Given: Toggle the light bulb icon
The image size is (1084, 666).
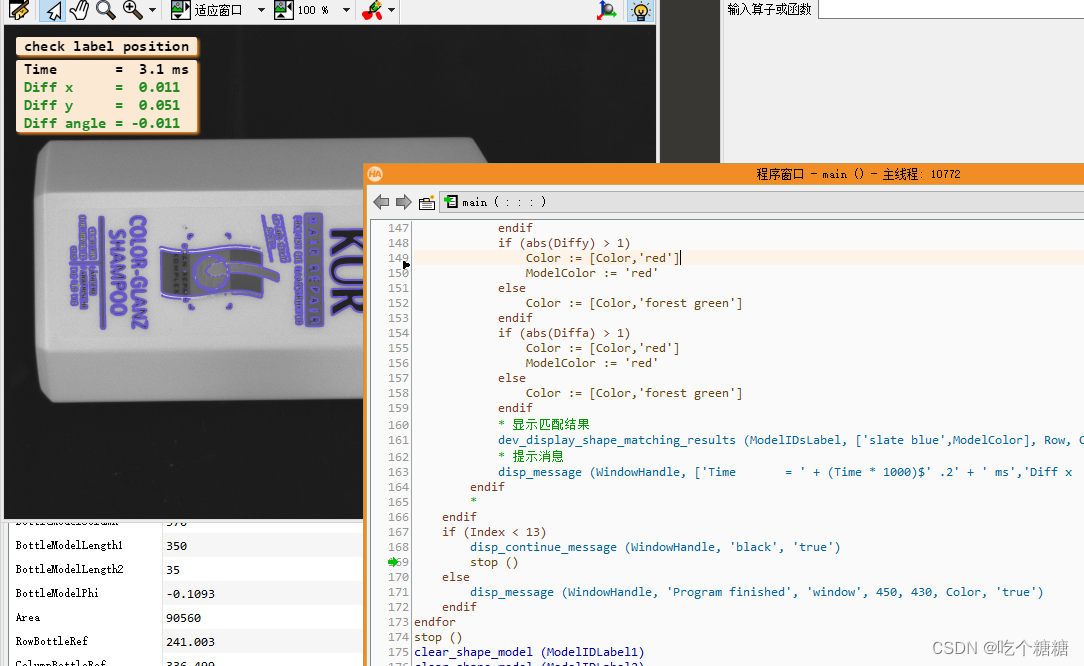Looking at the screenshot, I should point(640,10).
